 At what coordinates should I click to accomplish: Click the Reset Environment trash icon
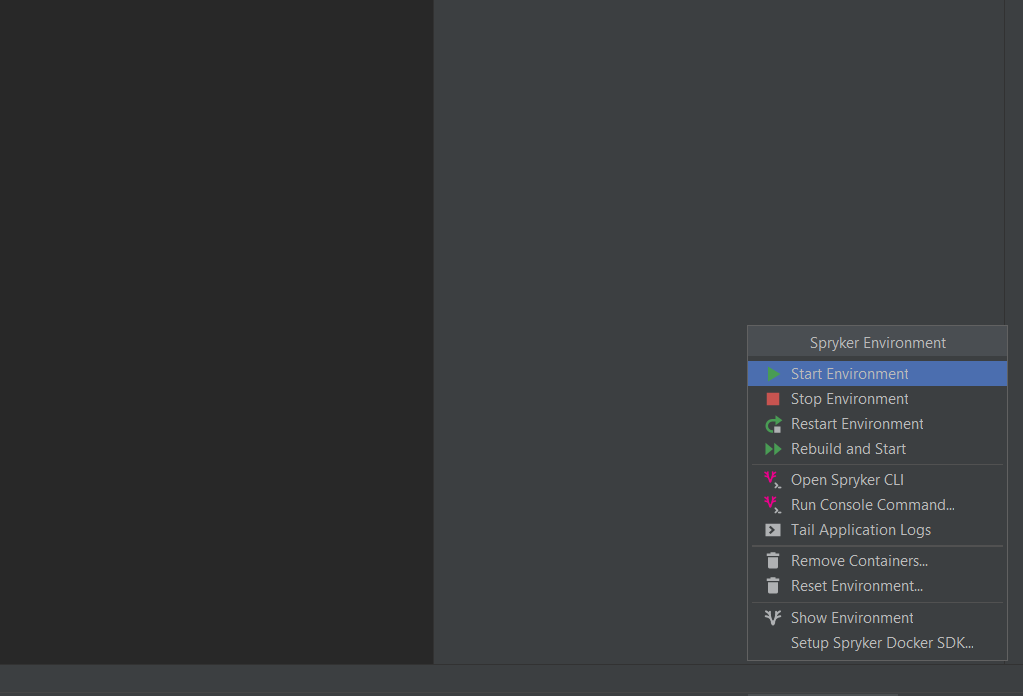click(772, 586)
